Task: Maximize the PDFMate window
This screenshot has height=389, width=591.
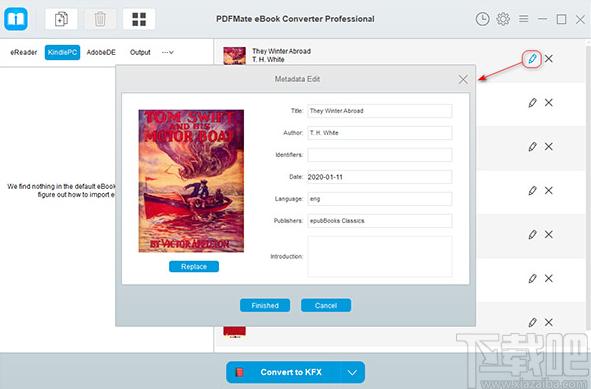Action: pyautogui.click(x=561, y=19)
